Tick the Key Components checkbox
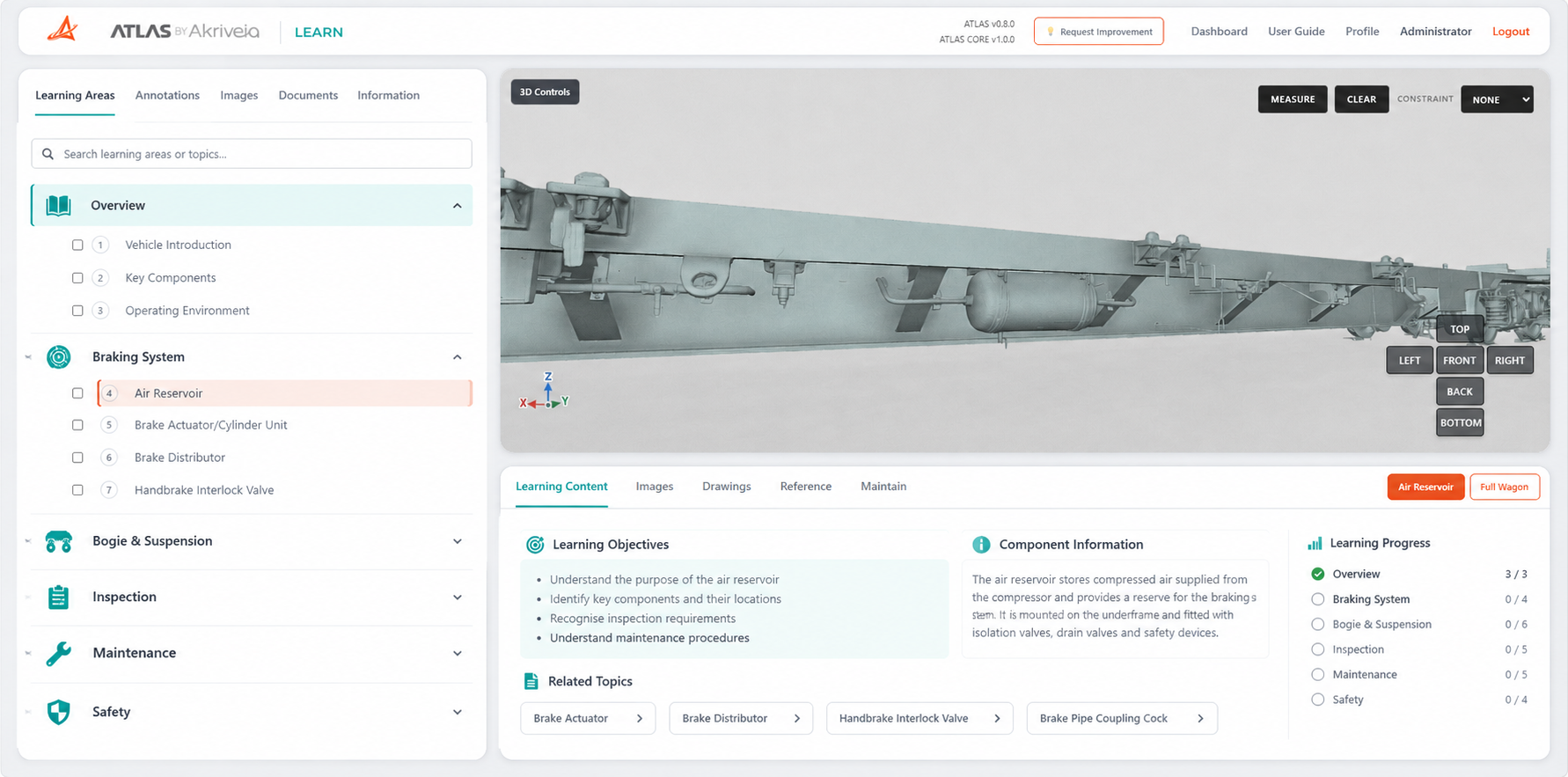Viewport: 1568px width, 777px height. [x=77, y=278]
